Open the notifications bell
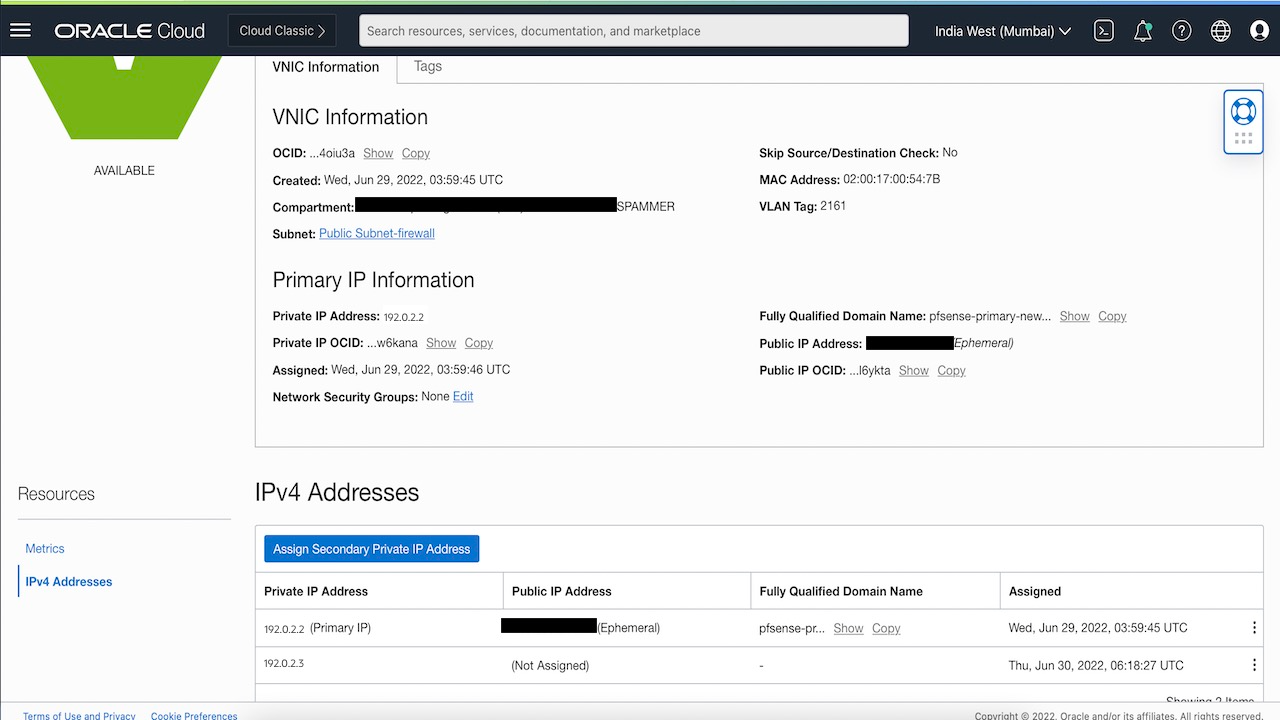Viewport: 1280px width, 720px height. tap(1142, 30)
